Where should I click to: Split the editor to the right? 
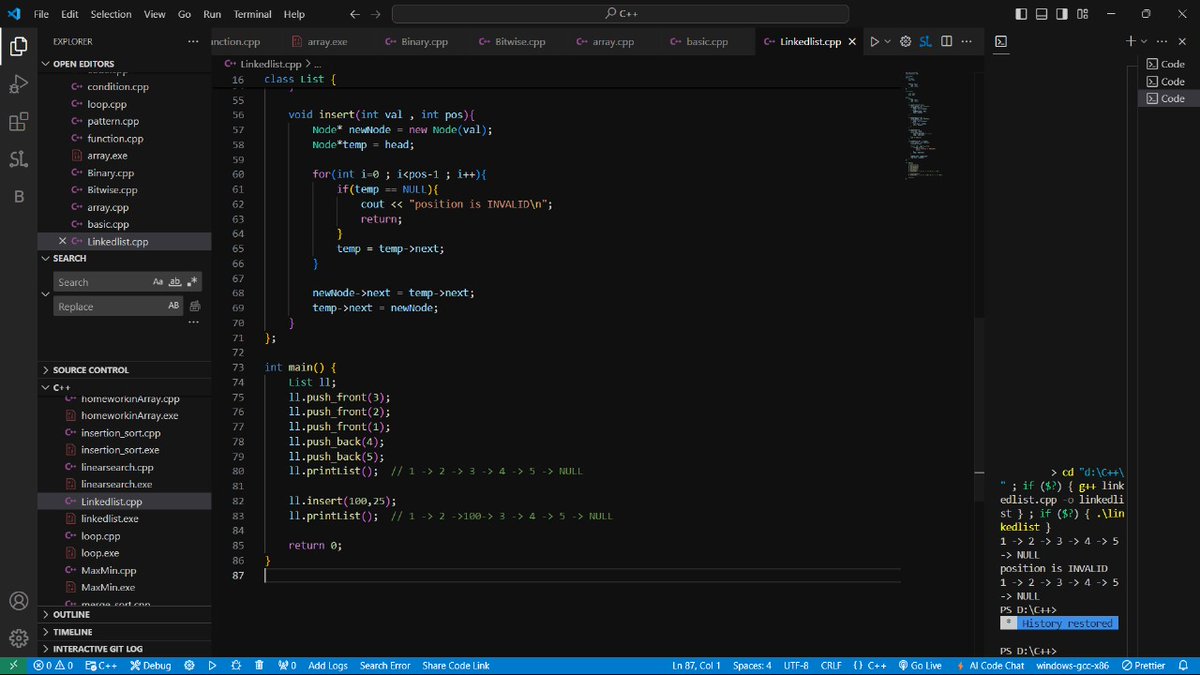pos(946,42)
